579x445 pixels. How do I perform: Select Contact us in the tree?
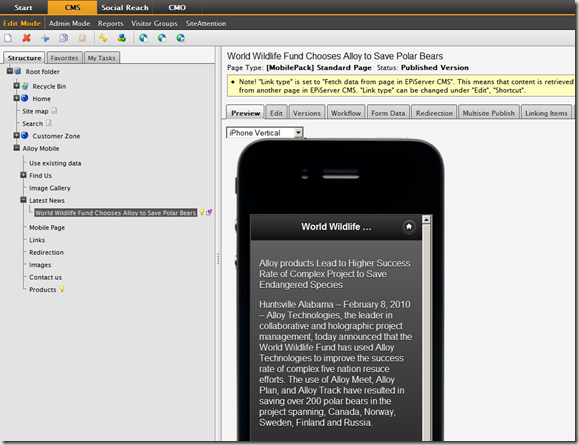tap(45, 277)
